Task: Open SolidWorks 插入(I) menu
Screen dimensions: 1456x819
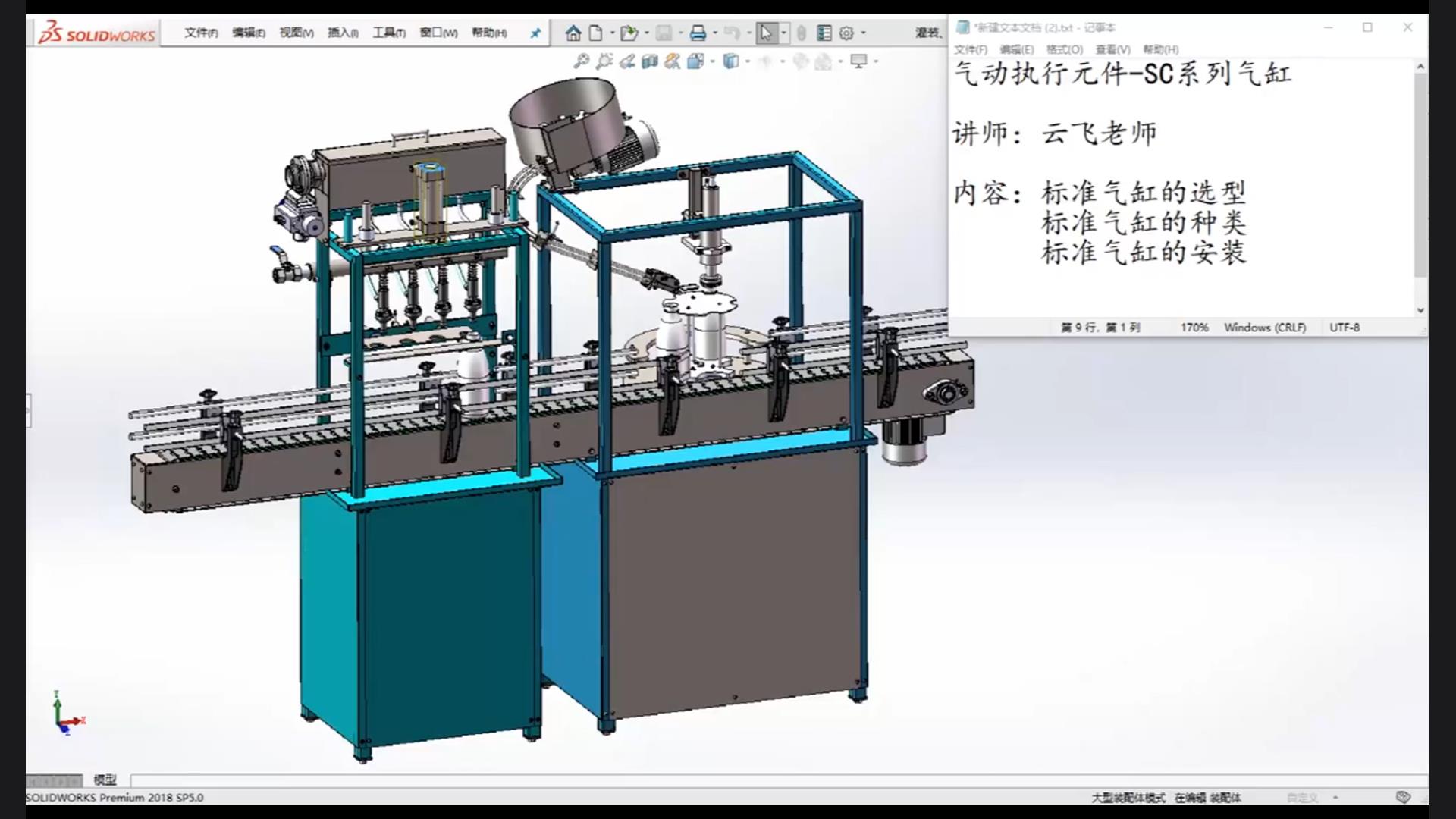Action: [x=343, y=33]
